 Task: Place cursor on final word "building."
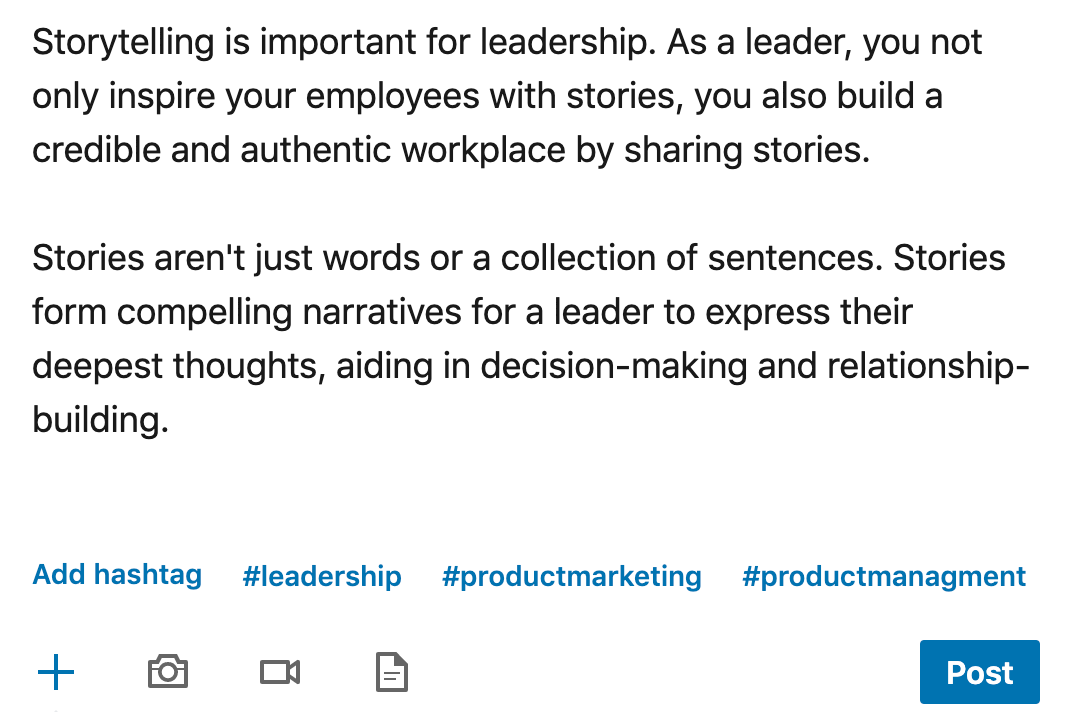[100, 420]
